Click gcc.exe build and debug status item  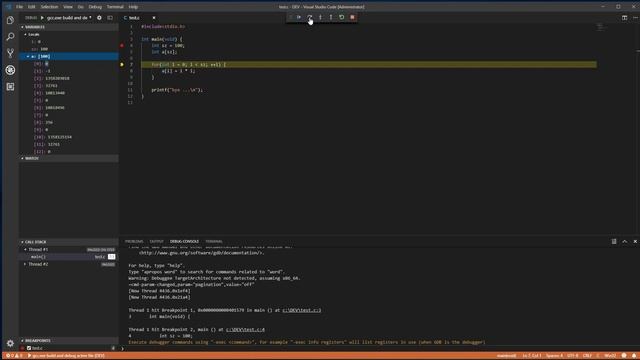click(x=66, y=356)
